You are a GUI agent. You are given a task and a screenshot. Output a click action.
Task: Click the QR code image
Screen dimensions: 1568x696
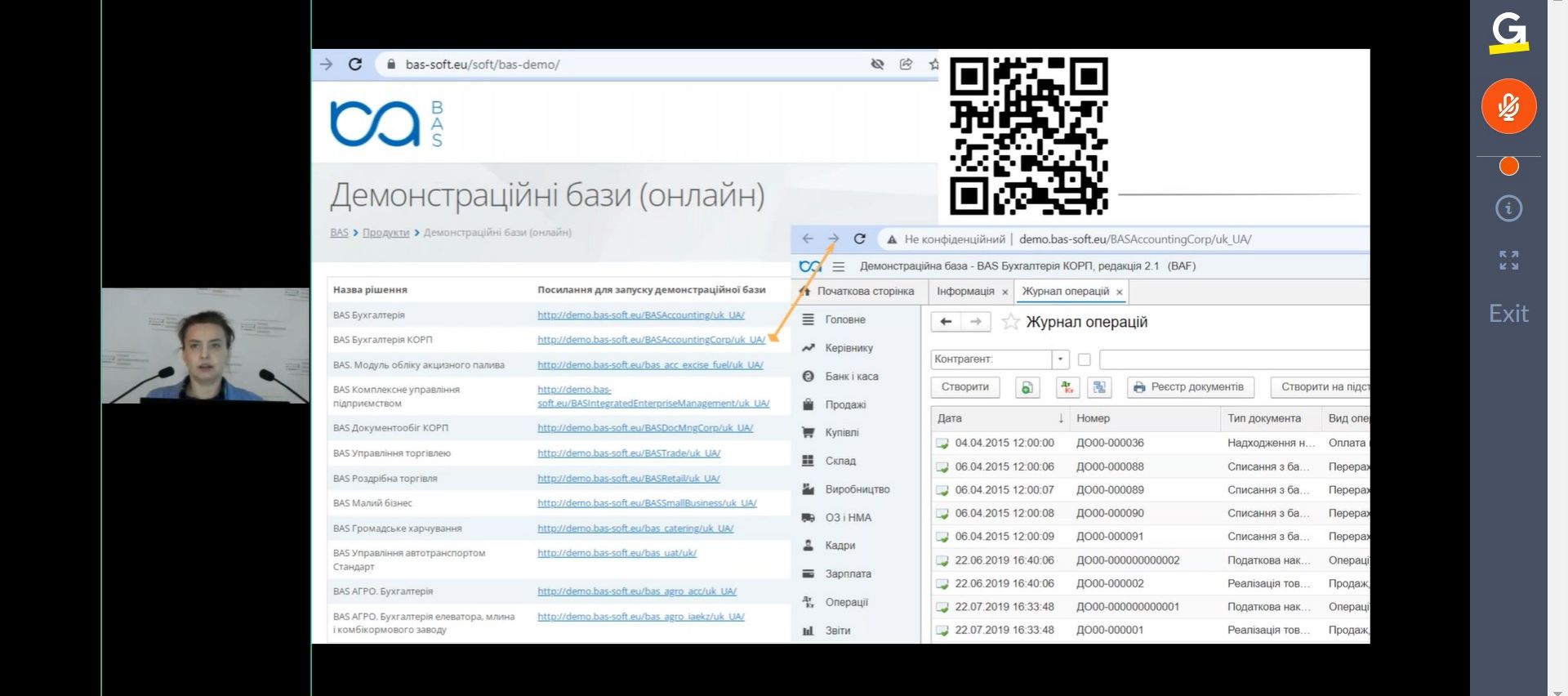point(1028,136)
